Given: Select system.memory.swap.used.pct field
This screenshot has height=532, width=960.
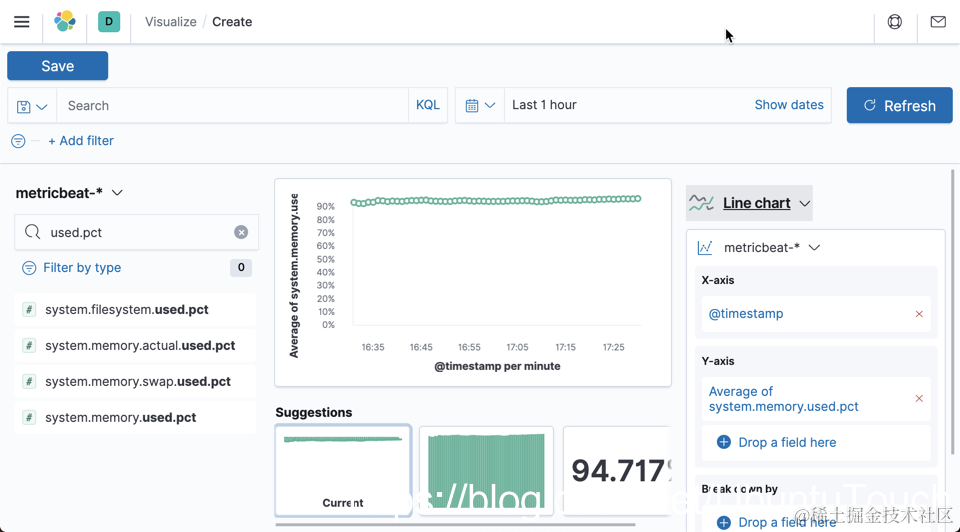Looking at the screenshot, I should click(135, 381).
